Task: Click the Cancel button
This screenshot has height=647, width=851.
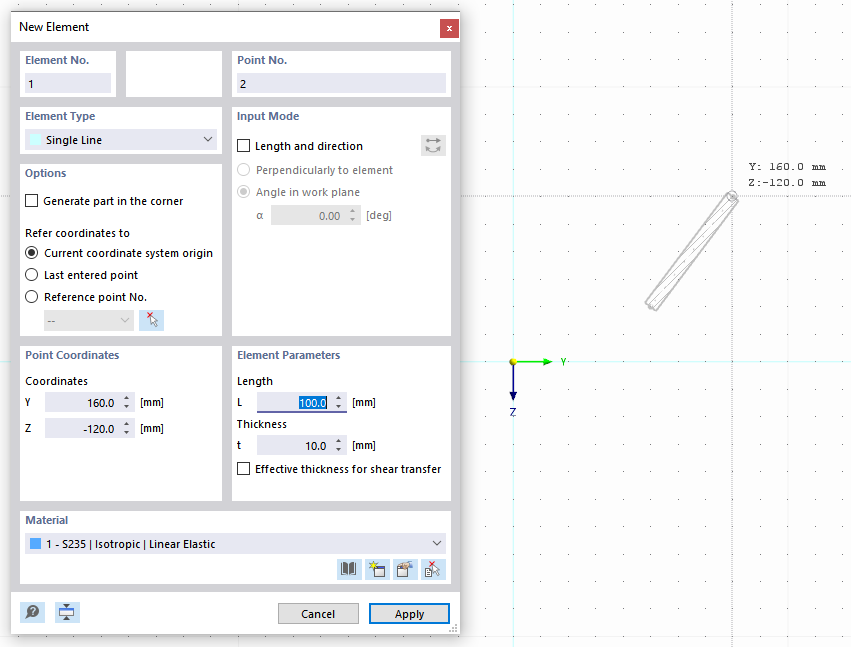Action: 318,613
